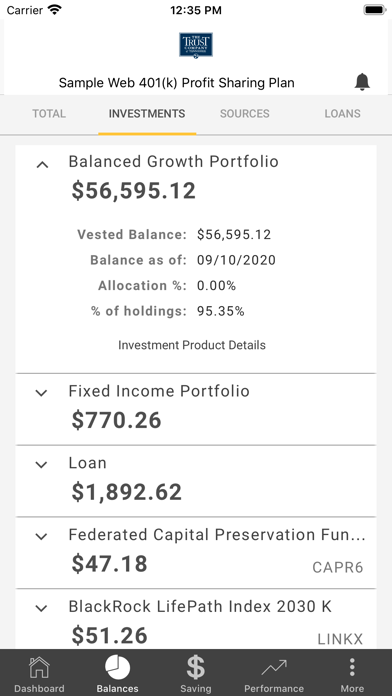Switch to the TOTAL tab
The height and width of the screenshot is (696, 392).
(x=49, y=114)
